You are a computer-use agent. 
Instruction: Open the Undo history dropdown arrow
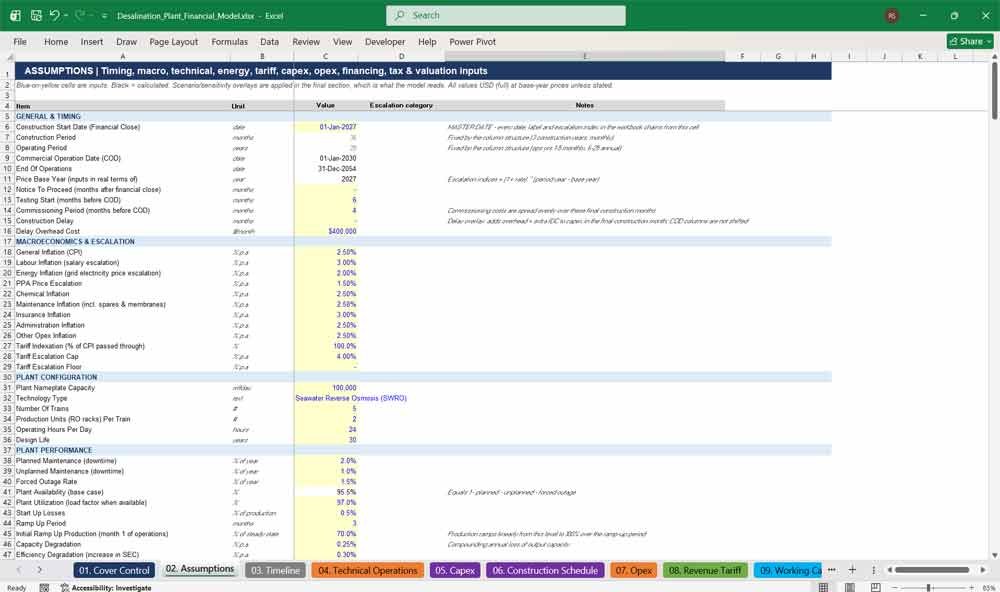point(66,15)
